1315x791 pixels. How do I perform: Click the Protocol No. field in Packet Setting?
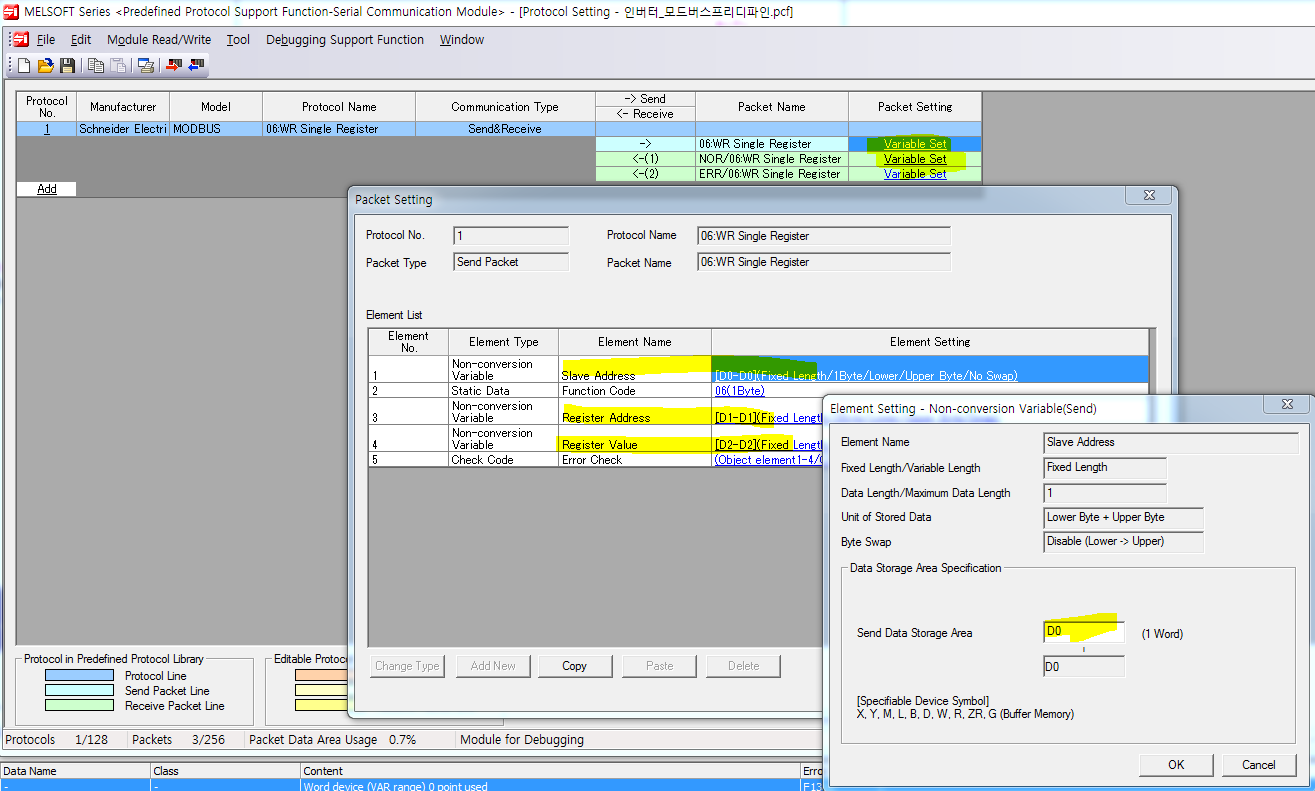(x=510, y=236)
